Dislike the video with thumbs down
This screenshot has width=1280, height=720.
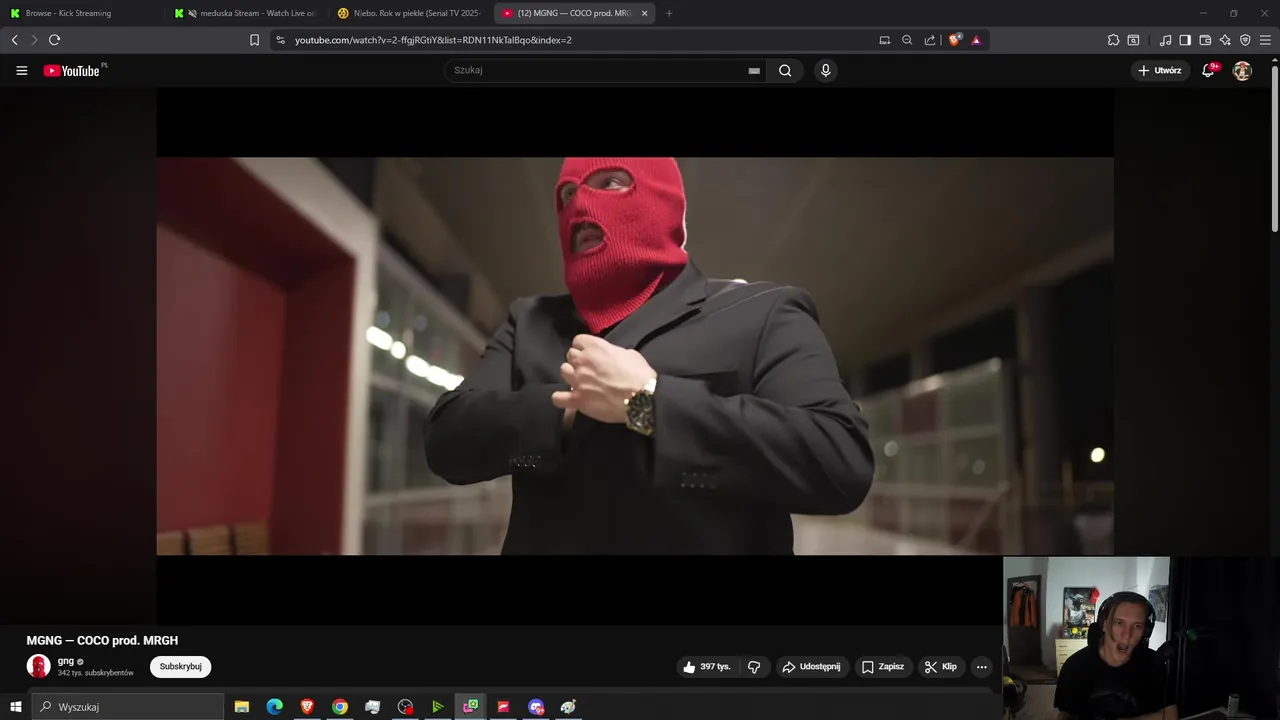click(754, 667)
